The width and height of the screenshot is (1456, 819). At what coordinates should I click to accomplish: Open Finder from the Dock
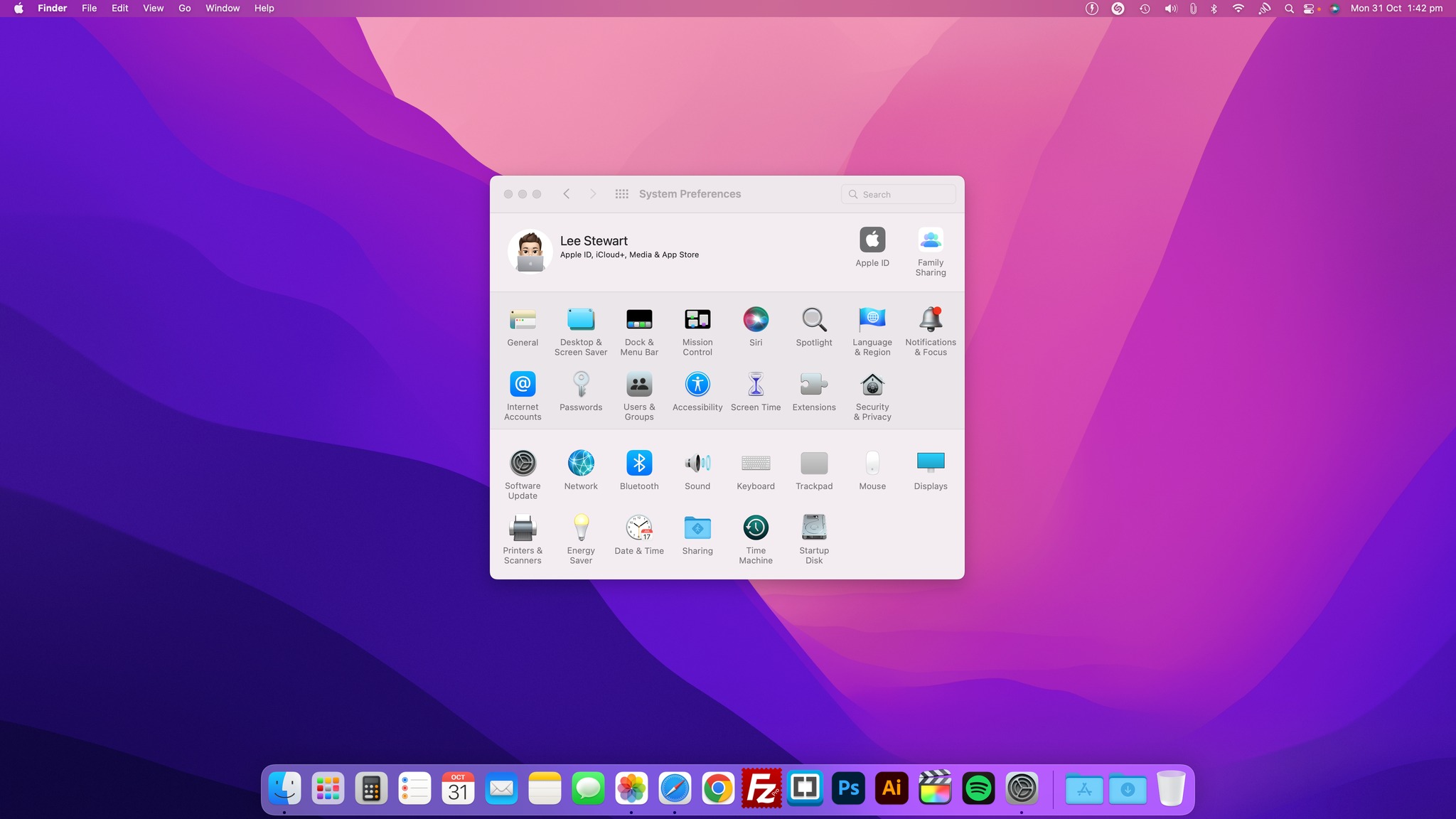click(x=284, y=788)
